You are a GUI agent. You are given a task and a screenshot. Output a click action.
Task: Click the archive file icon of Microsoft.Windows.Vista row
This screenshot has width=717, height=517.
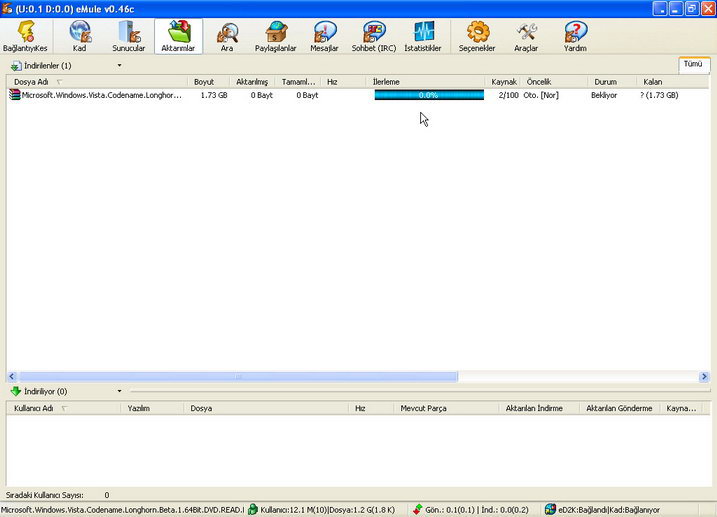click(15, 95)
